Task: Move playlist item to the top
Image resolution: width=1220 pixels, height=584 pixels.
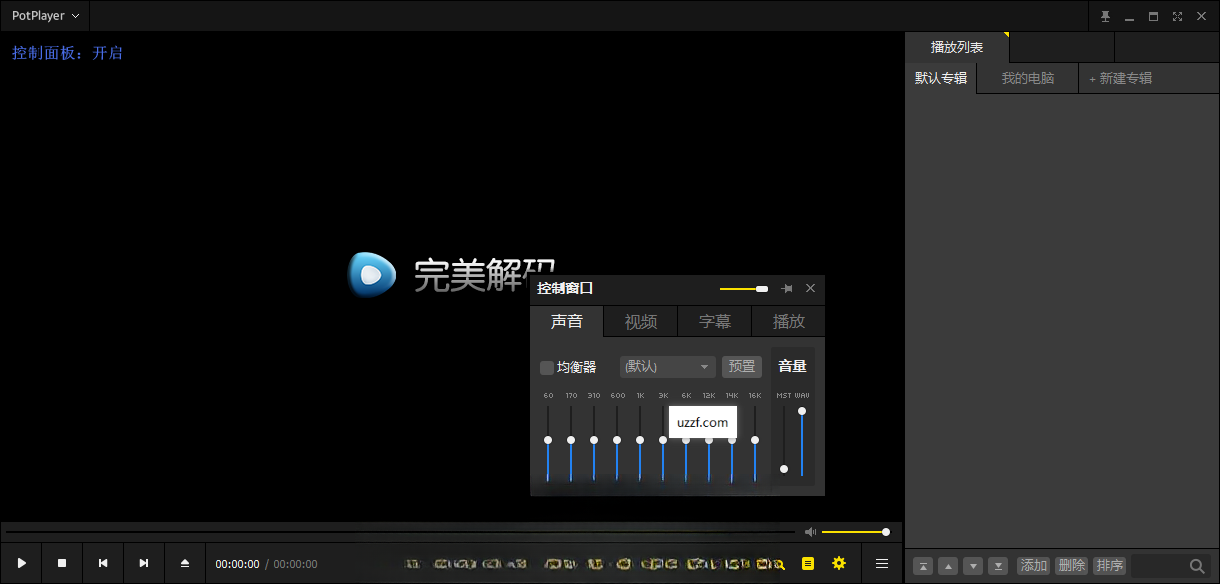Action: [x=924, y=566]
